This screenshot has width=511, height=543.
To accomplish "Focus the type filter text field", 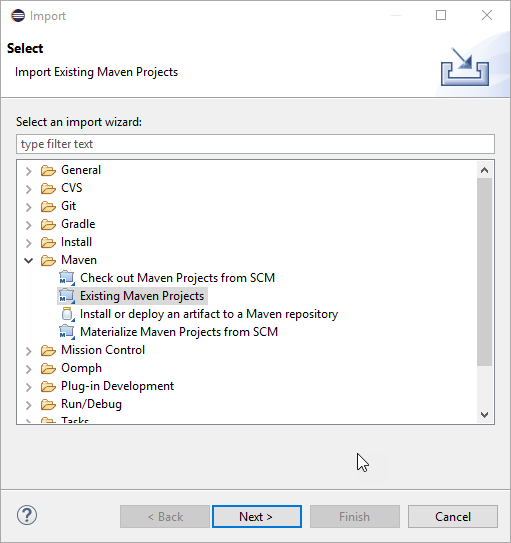I will [256, 144].
